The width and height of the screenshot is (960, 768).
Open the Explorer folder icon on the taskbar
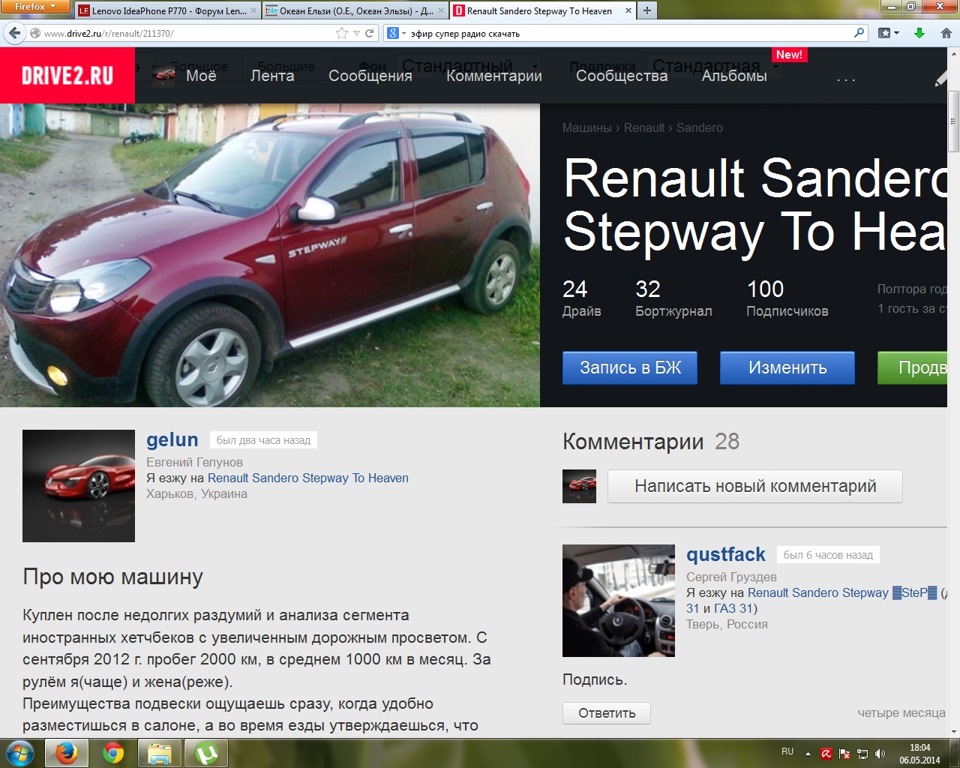[159, 753]
